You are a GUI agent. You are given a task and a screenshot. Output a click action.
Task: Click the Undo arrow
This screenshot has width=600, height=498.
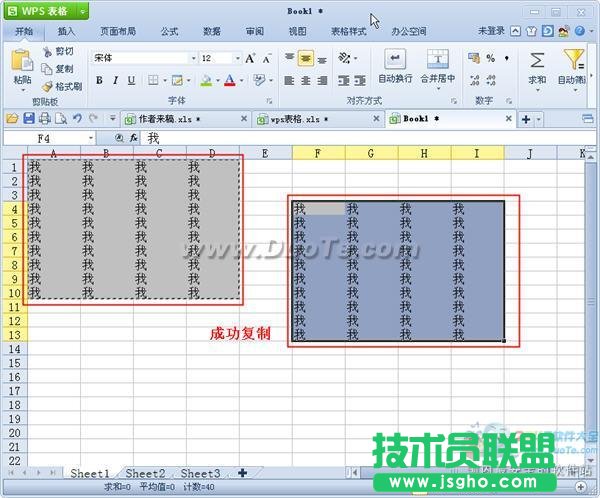coord(77,119)
